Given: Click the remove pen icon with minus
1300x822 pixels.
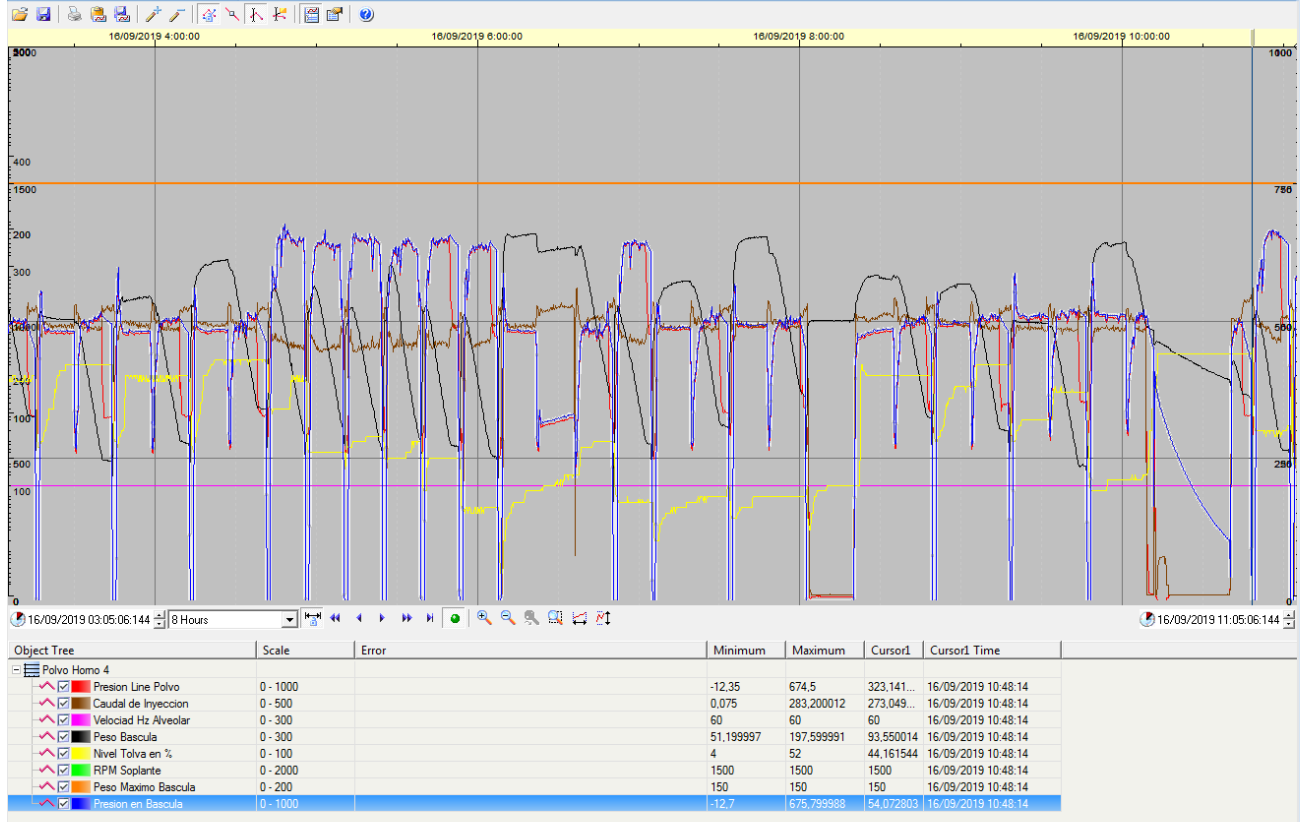Looking at the screenshot, I should point(176,15).
